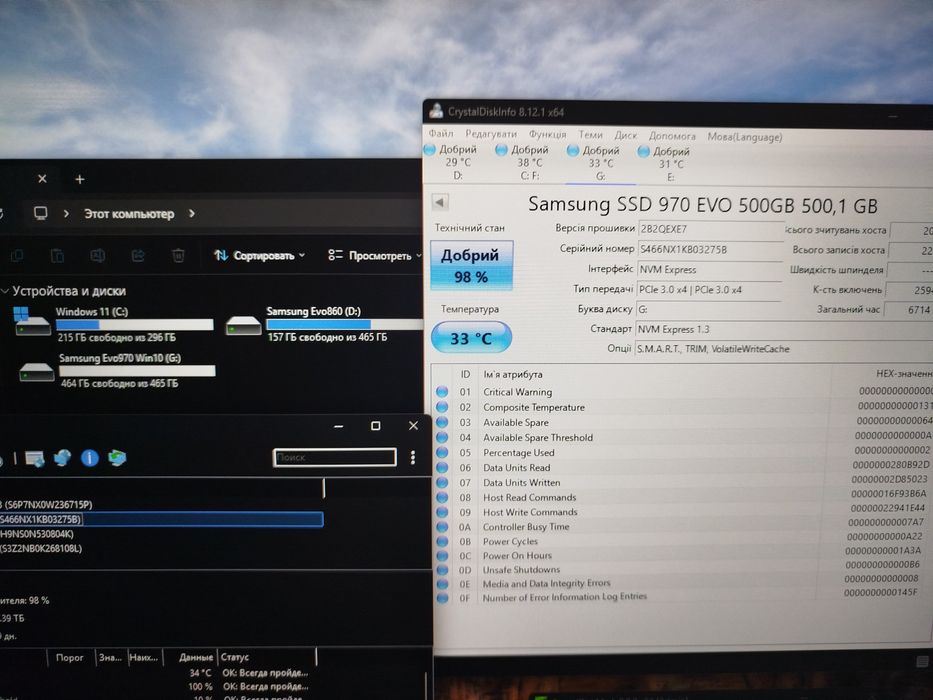
Task: Click the Порог column header
Action: coord(70,657)
